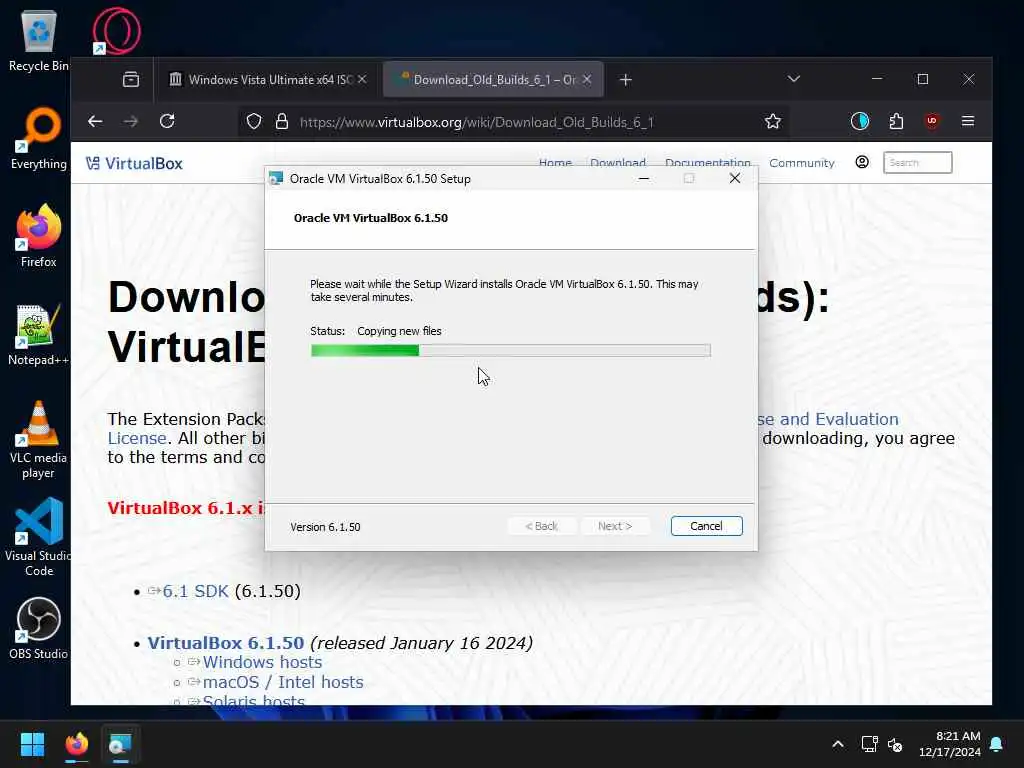Click the VirtualBox site Search field

pyautogui.click(x=918, y=163)
